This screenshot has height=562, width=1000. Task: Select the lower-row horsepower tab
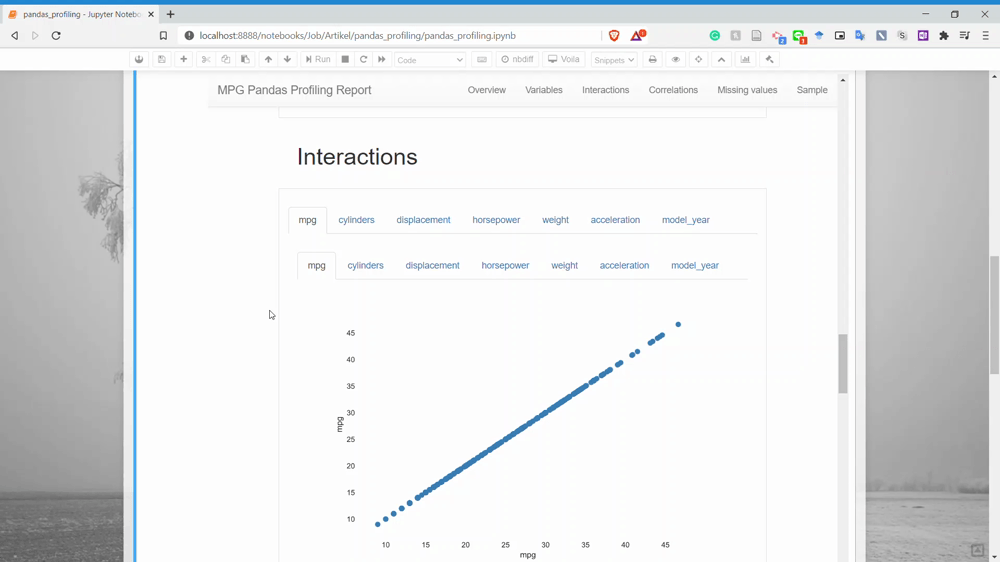tap(505, 265)
